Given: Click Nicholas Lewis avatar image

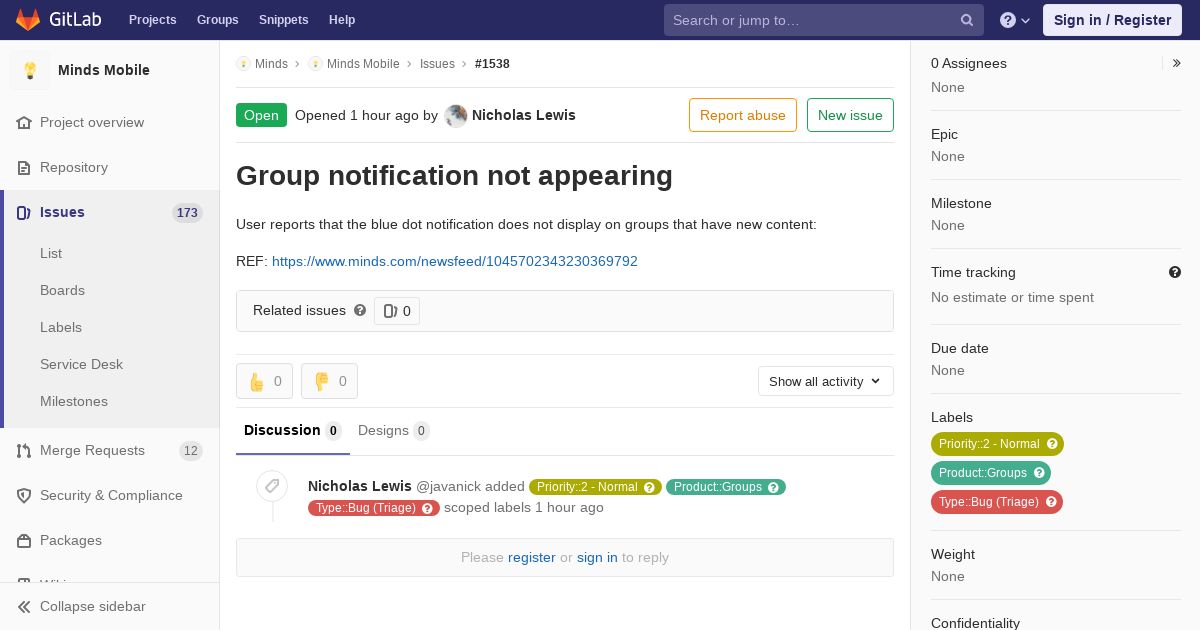Looking at the screenshot, I should click(x=456, y=115).
